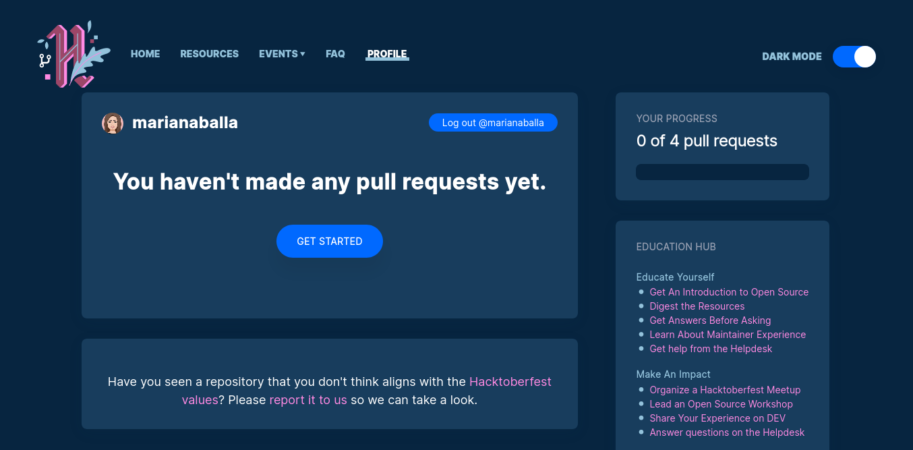The width and height of the screenshot is (913, 450).
Task: Click the pull request progress bar
Action: [722, 172]
